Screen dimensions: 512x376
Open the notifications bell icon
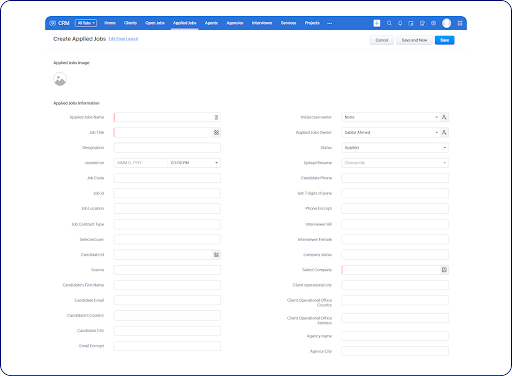(400, 23)
